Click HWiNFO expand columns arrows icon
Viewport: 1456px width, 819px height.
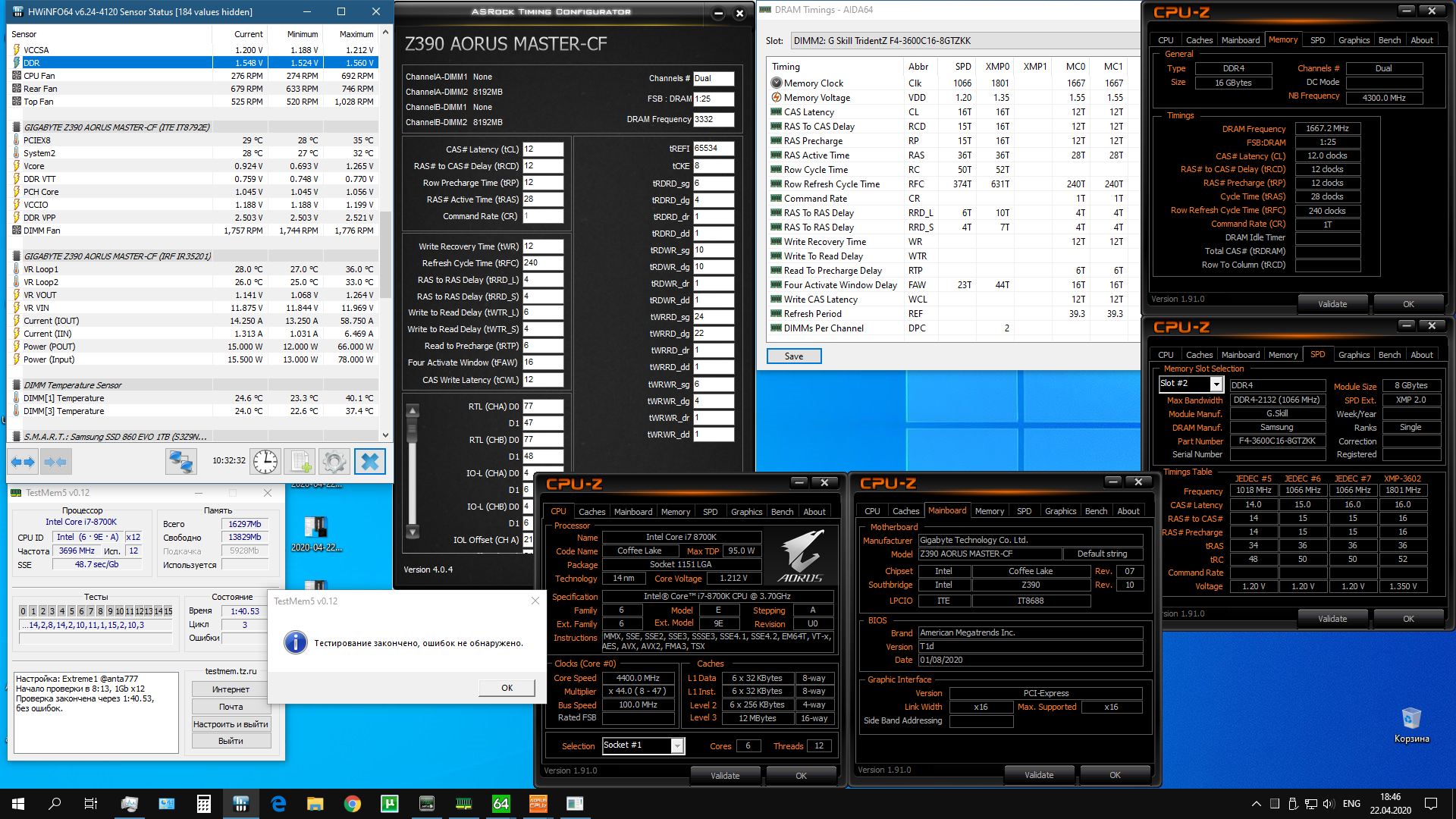(x=23, y=461)
